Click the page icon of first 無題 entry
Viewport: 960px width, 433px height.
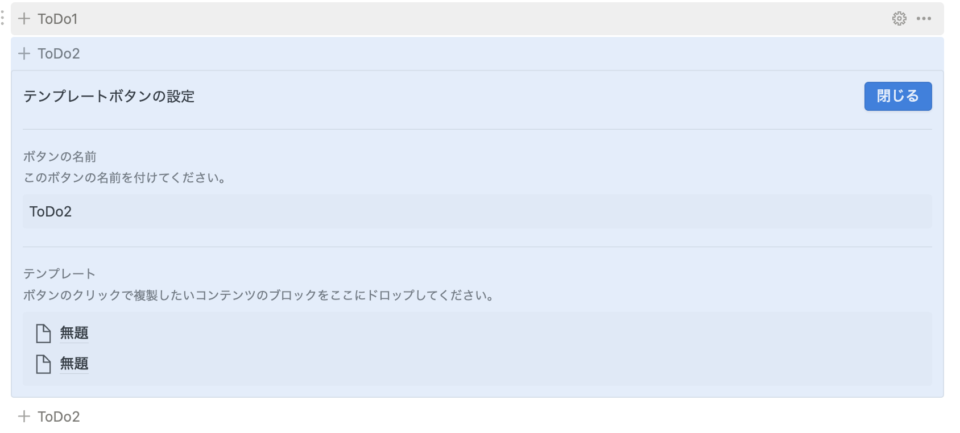(x=43, y=334)
